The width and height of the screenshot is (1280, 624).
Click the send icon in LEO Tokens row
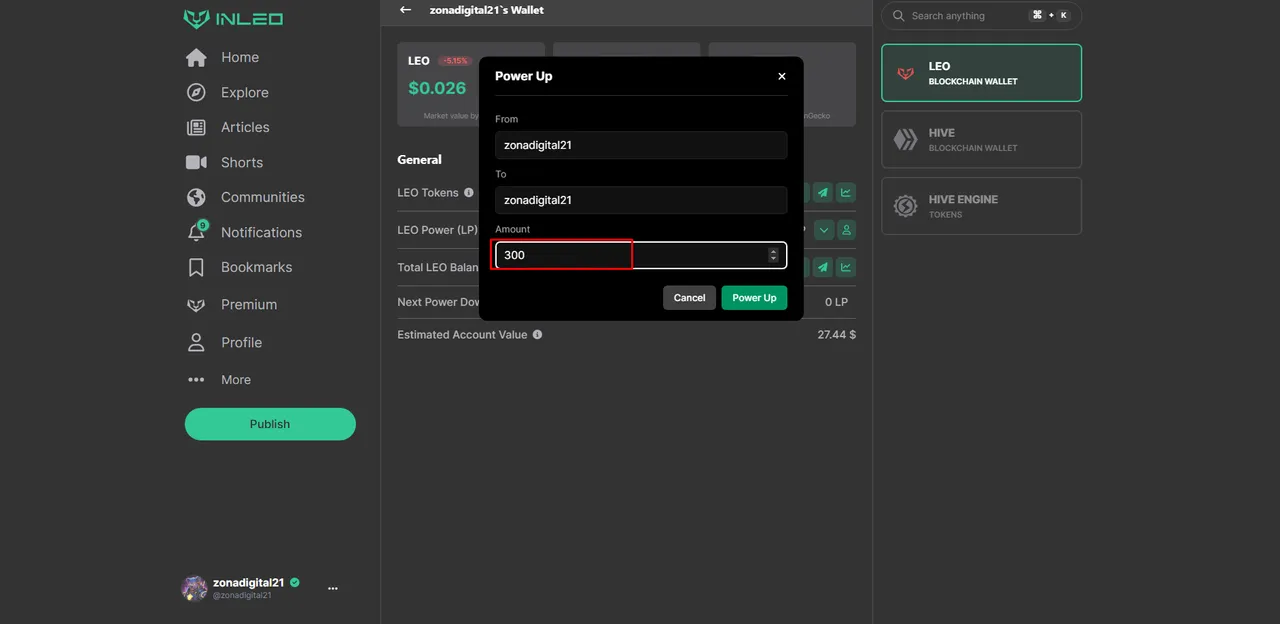823,193
